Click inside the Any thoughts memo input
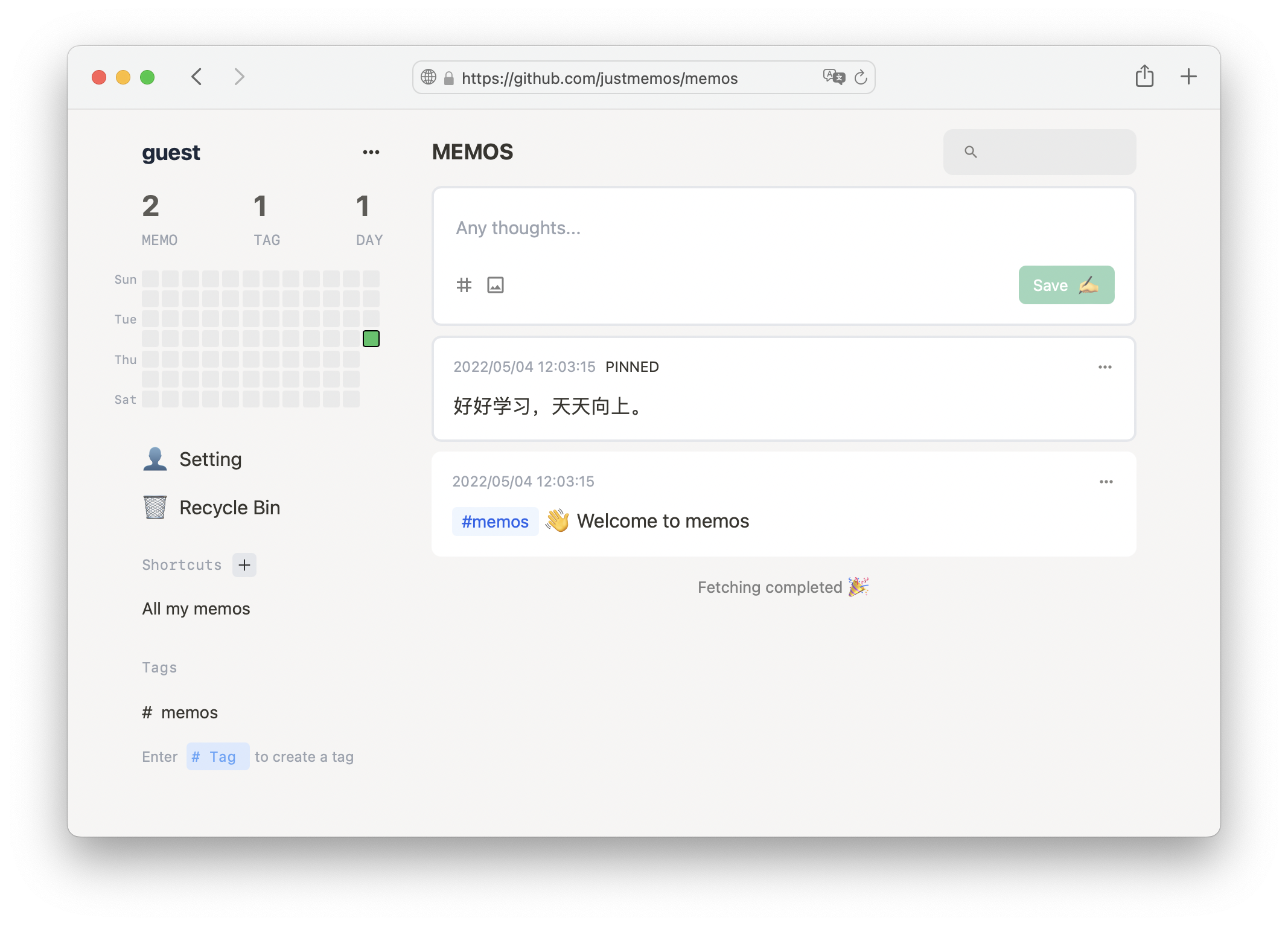The width and height of the screenshot is (1288, 926). point(664,228)
